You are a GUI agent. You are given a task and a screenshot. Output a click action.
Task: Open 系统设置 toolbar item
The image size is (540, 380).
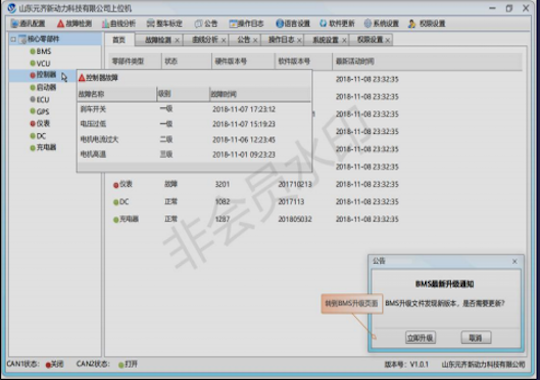coord(381,23)
